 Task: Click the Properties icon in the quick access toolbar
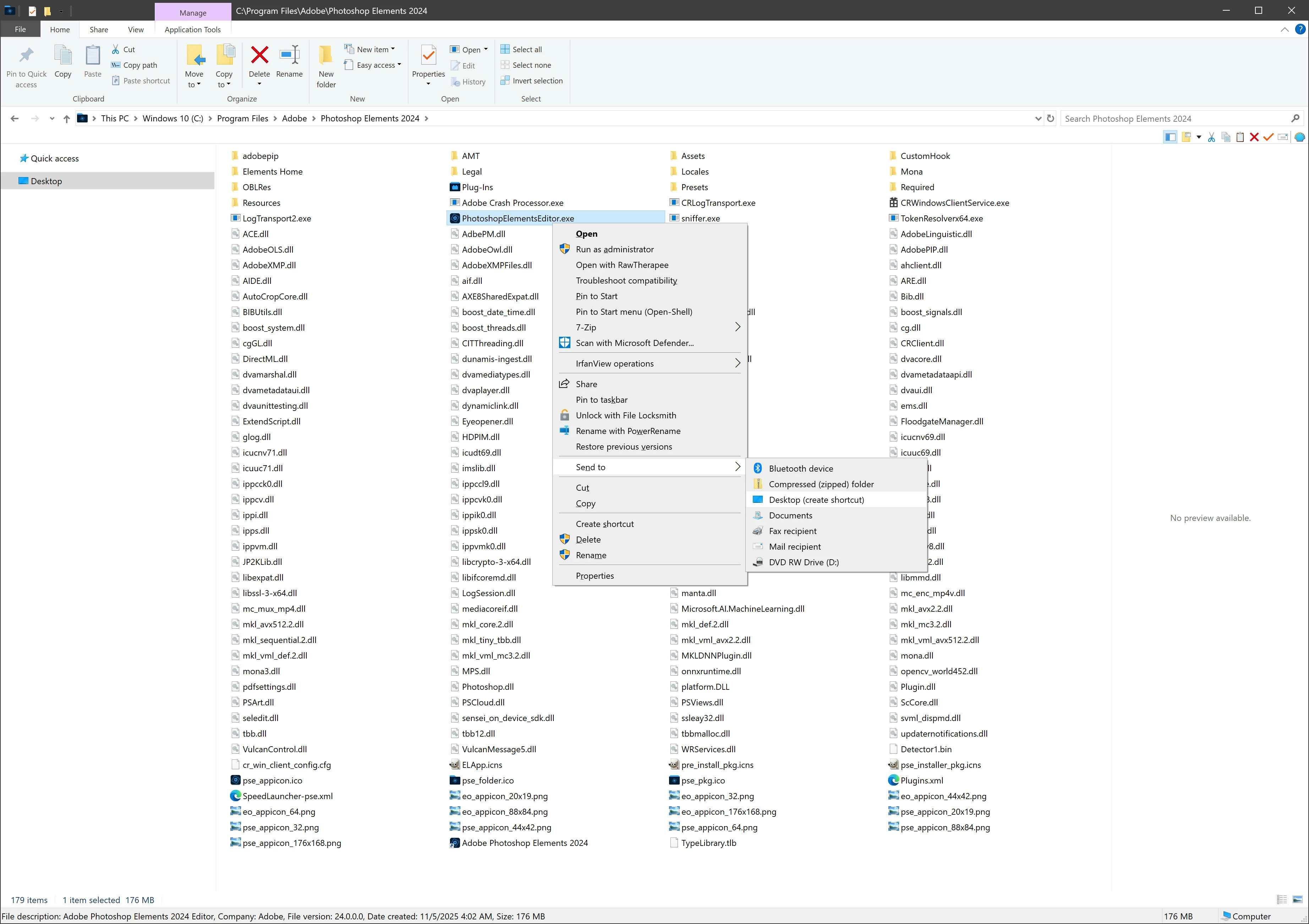pyautogui.click(x=33, y=11)
